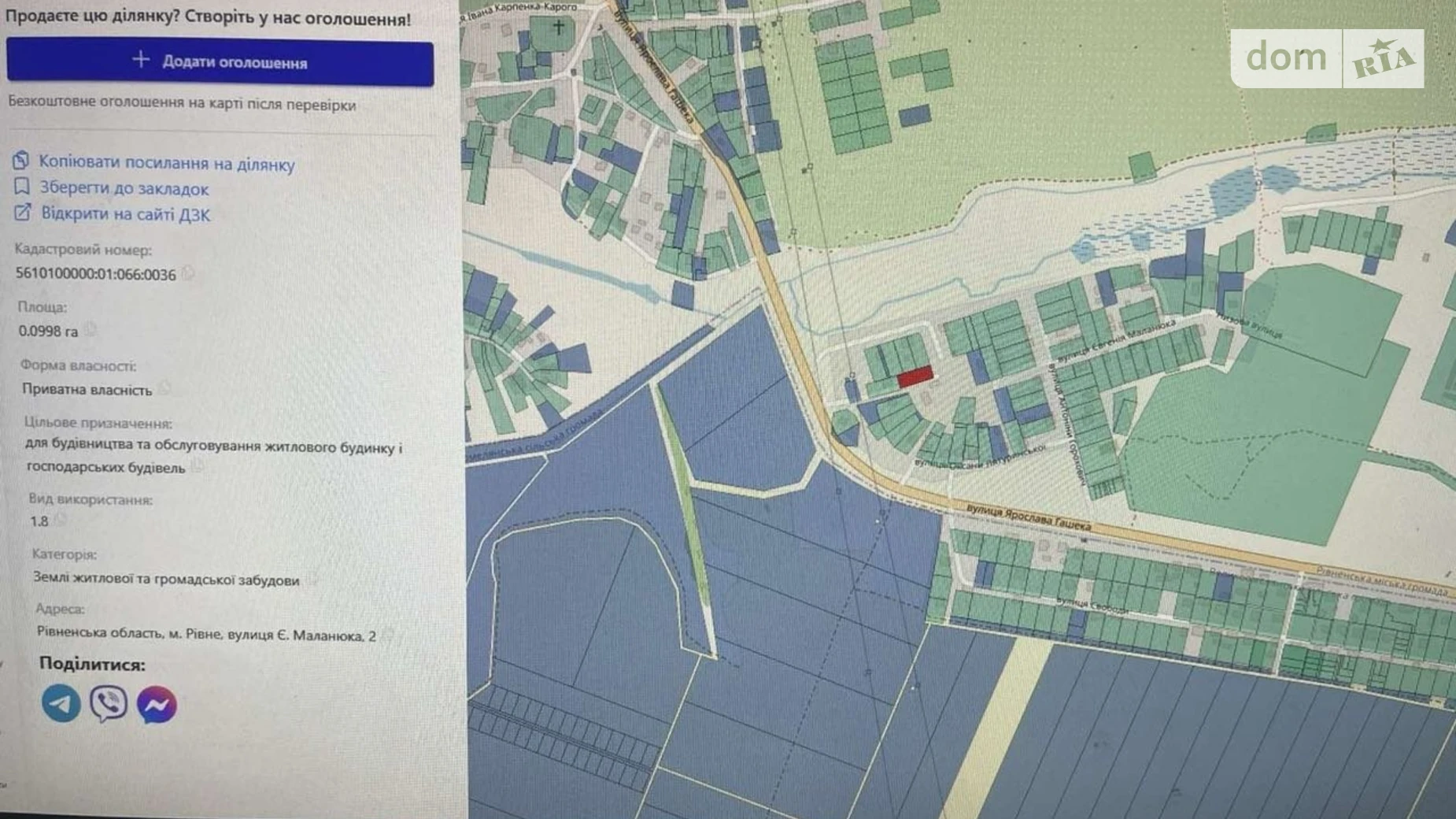Click the вулиця Свободи street label
The height and width of the screenshot is (819, 1456).
pos(1092,606)
